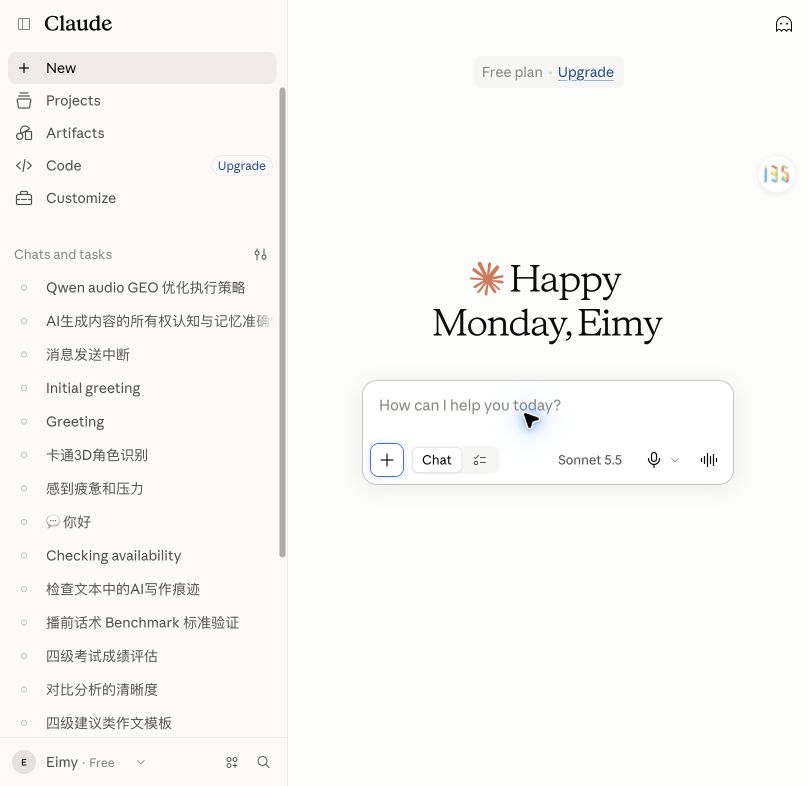Click the Code brackets icon
Viewport: 808px width, 786px height.
click(x=24, y=165)
